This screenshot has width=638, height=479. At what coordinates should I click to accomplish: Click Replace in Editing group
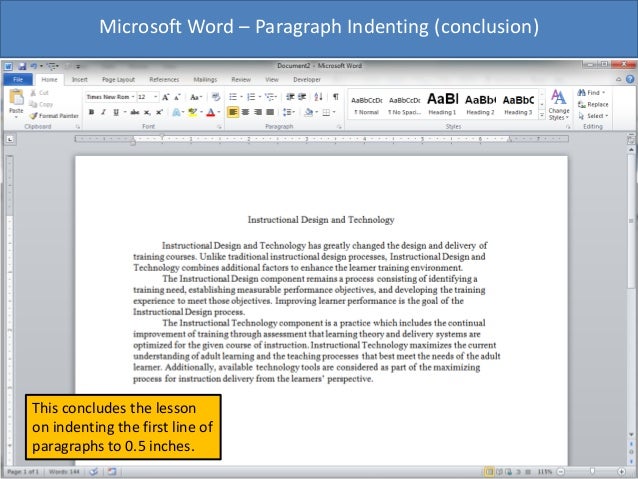(593, 105)
